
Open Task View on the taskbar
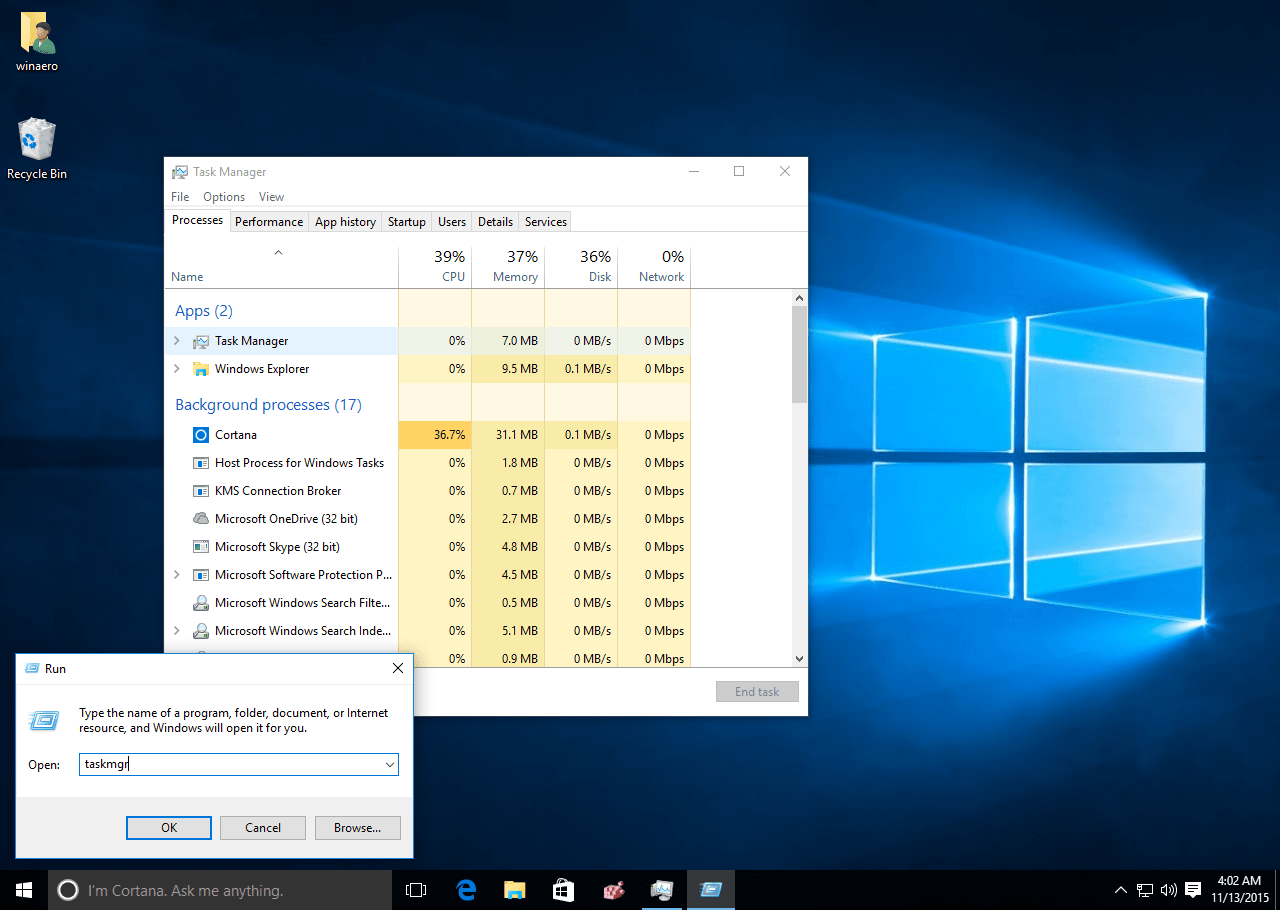pyautogui.click(x=415, y=889)
